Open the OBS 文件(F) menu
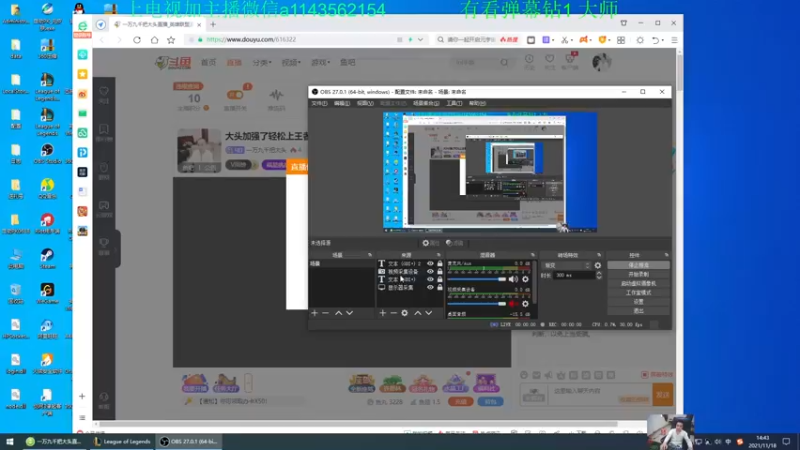The height and width of the screenshot is (450, 800). point(319,103)
